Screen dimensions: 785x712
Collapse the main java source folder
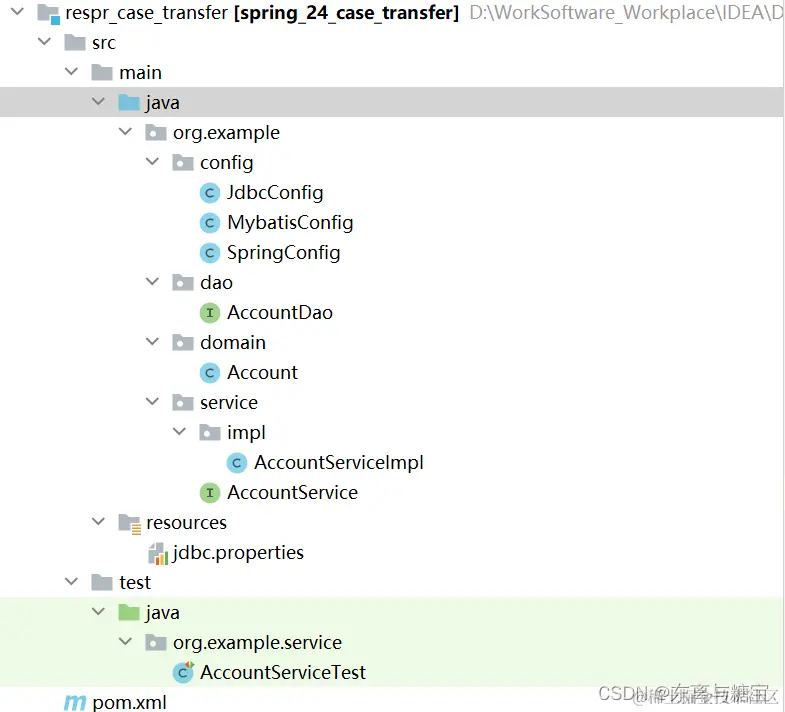coord(99,101)
